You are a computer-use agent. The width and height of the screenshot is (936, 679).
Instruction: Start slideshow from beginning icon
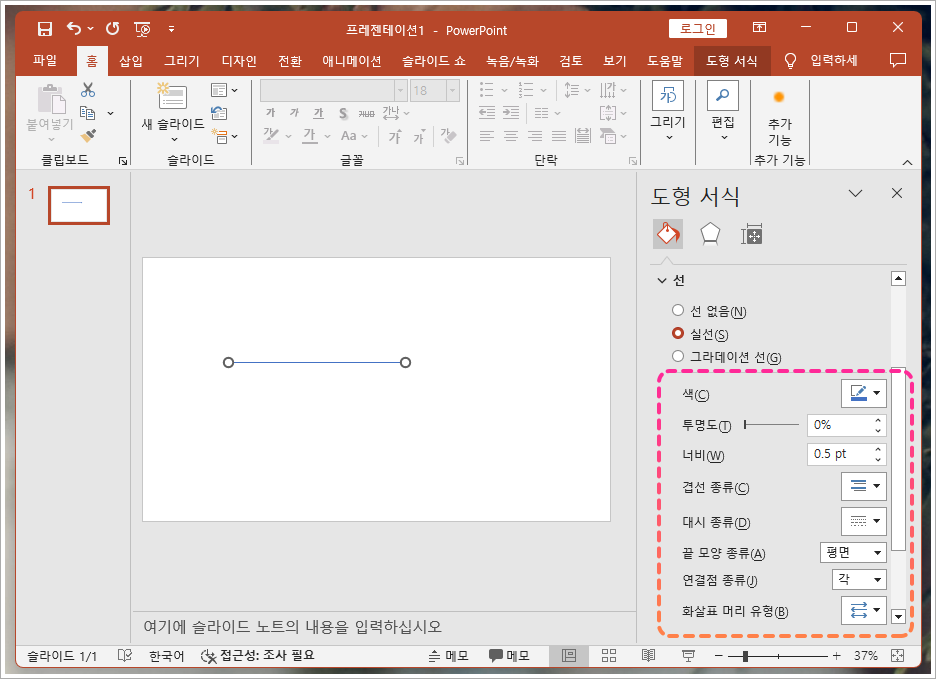[x=142, y=29]
